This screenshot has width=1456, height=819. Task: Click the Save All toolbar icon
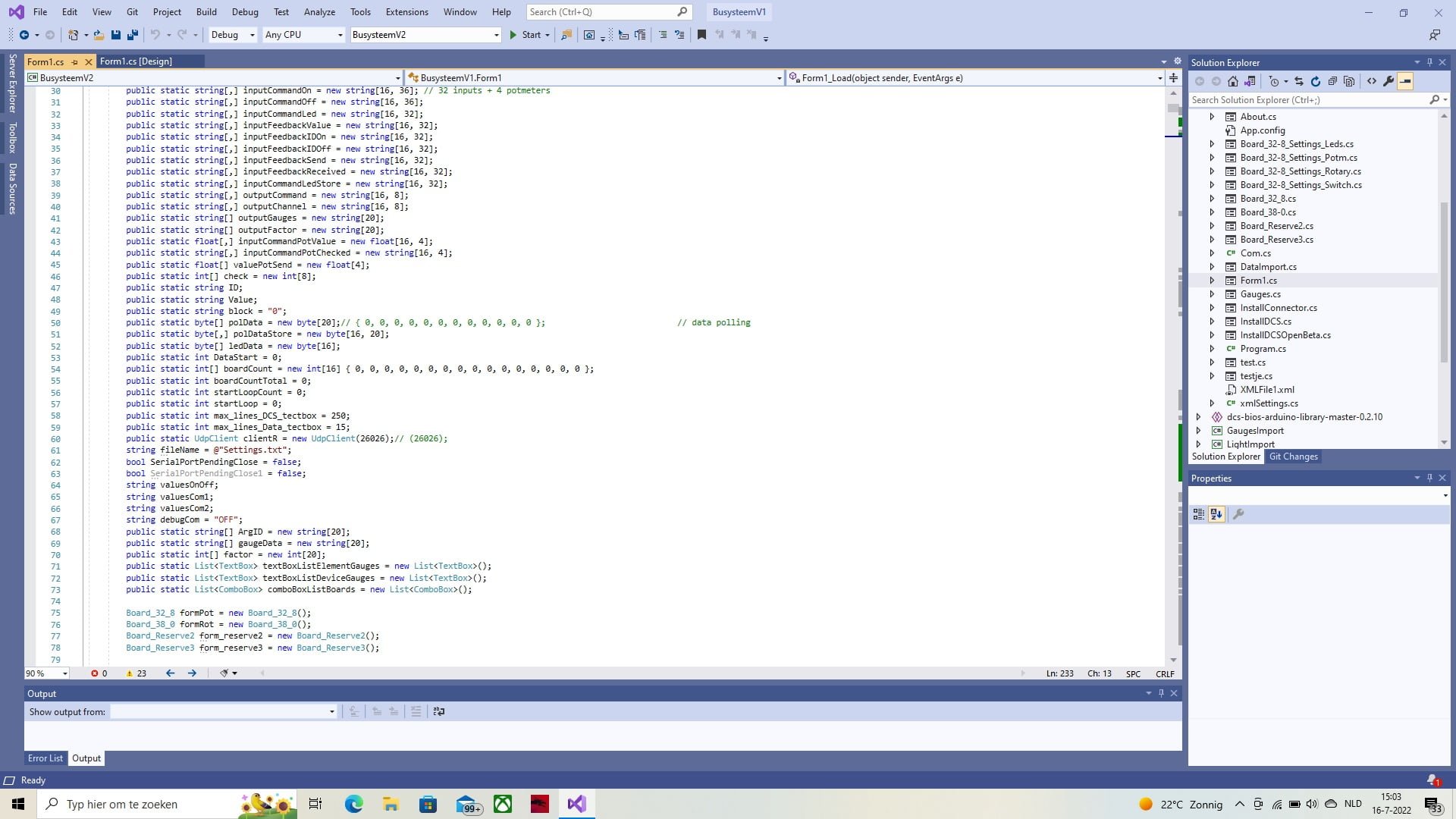[133, 35]
